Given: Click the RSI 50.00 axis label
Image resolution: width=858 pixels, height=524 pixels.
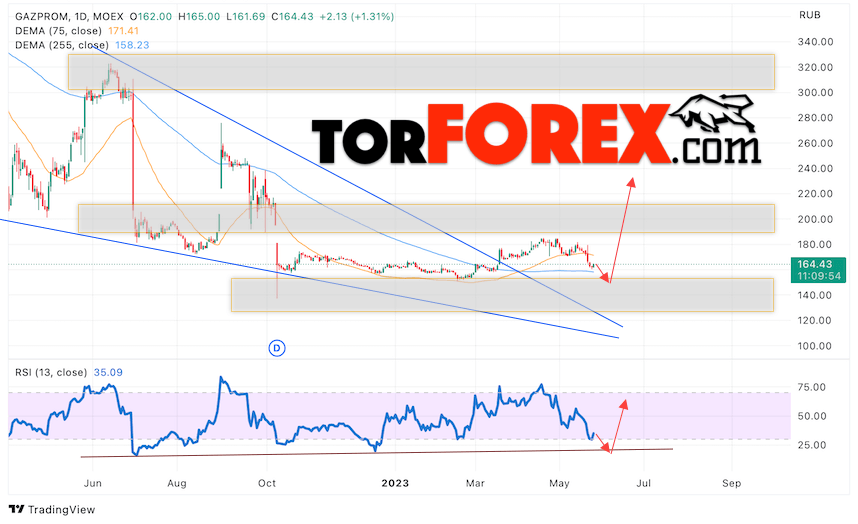Looking at the screenshot, I should coord(811,416).
